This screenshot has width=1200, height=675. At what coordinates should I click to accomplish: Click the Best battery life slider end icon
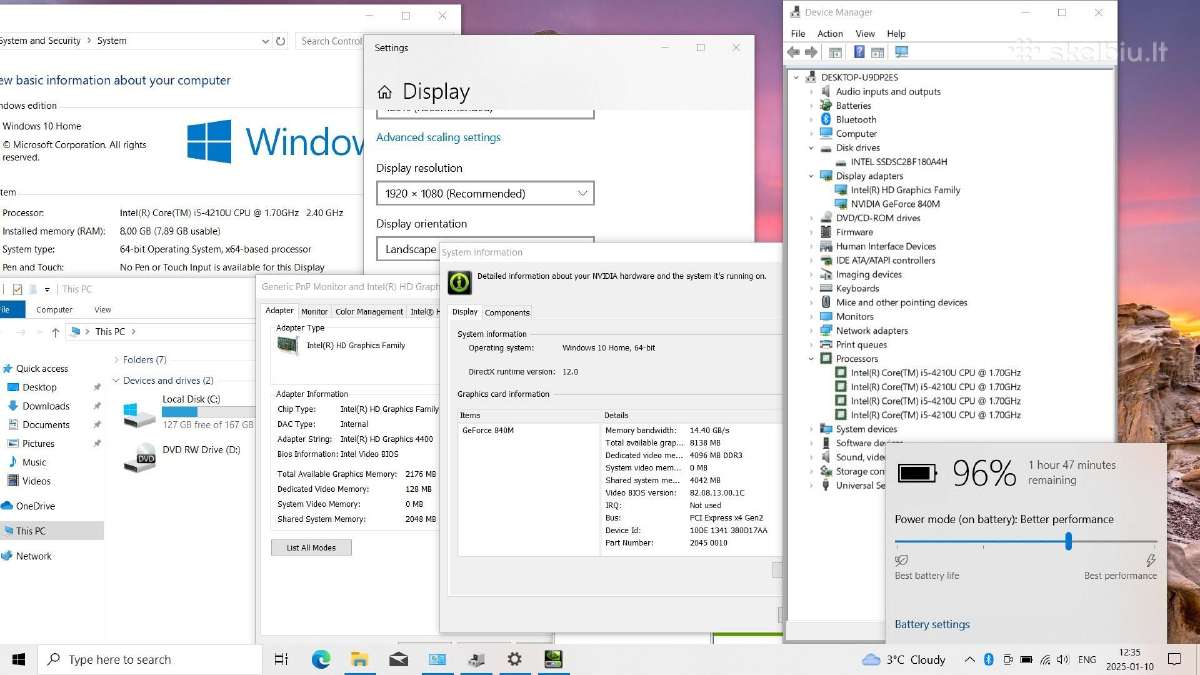(902, 561)
